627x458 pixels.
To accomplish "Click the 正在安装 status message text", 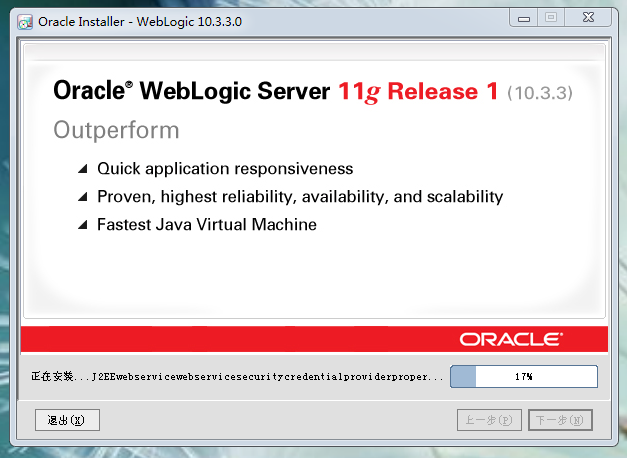I will point(237,376).
